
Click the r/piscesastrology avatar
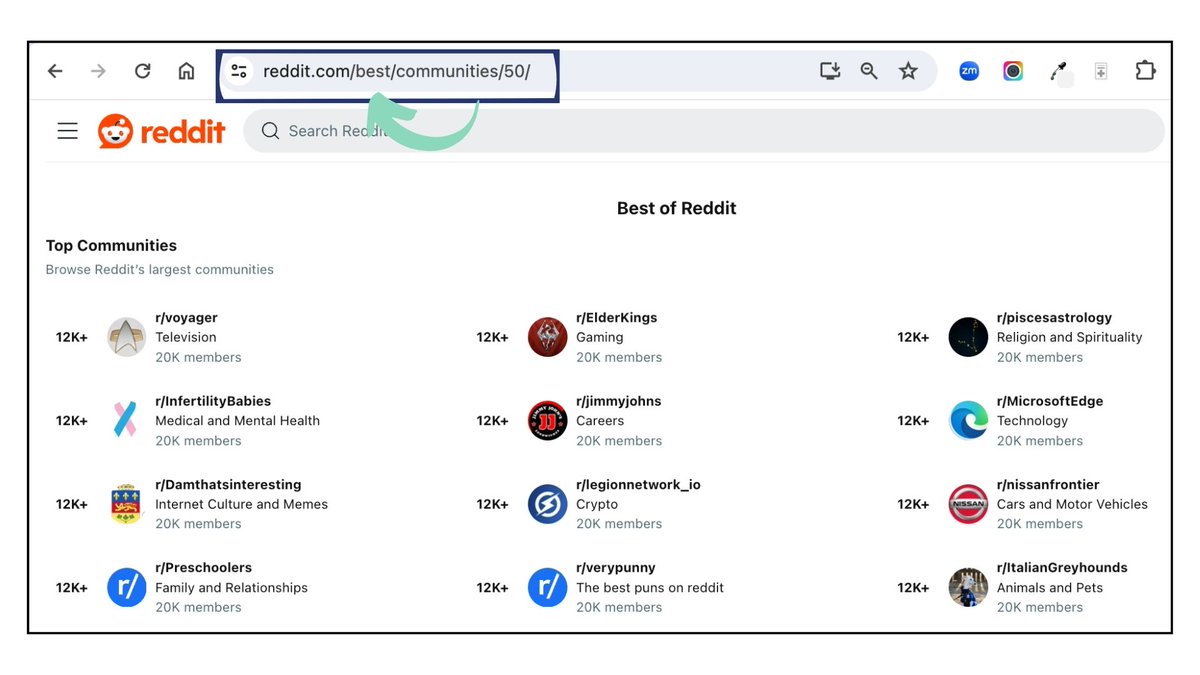pos(968,337)
